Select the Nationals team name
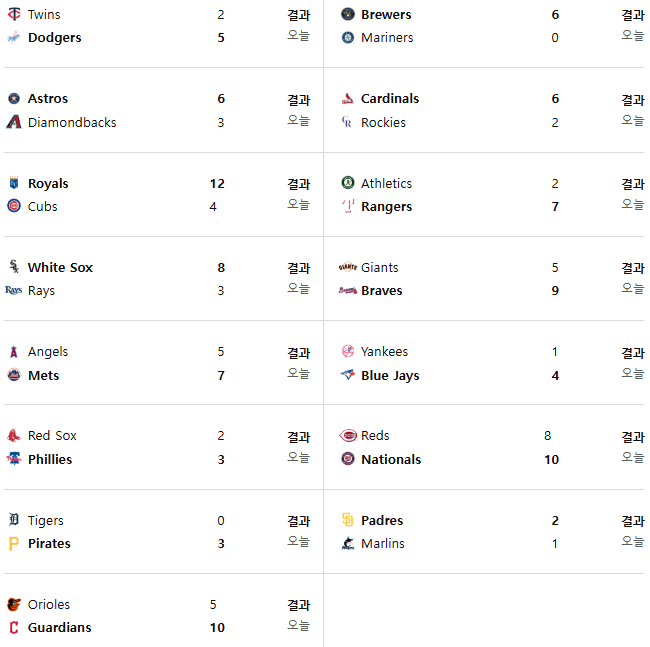This screenshot has width=650, height=647. click(x=391, y=459)
